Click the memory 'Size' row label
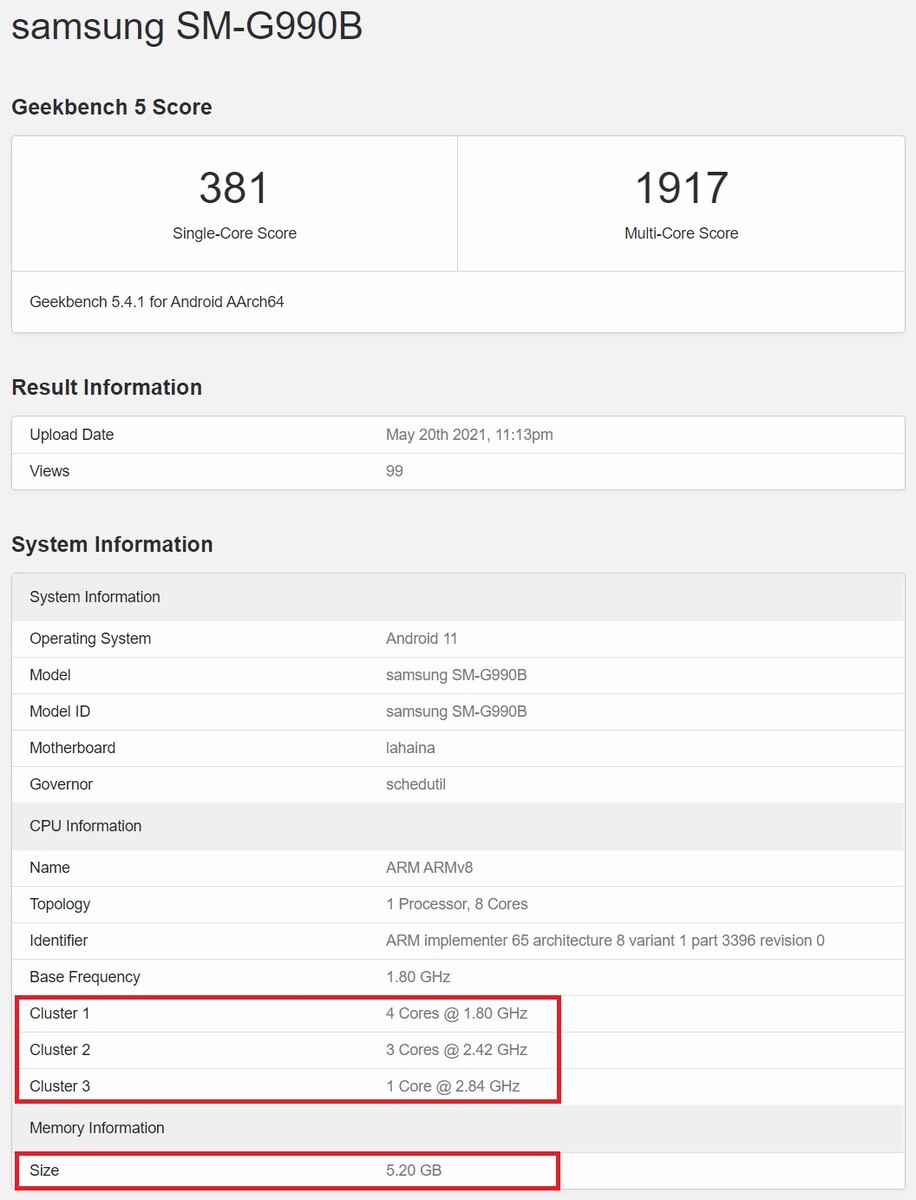 coord(44,1170)
